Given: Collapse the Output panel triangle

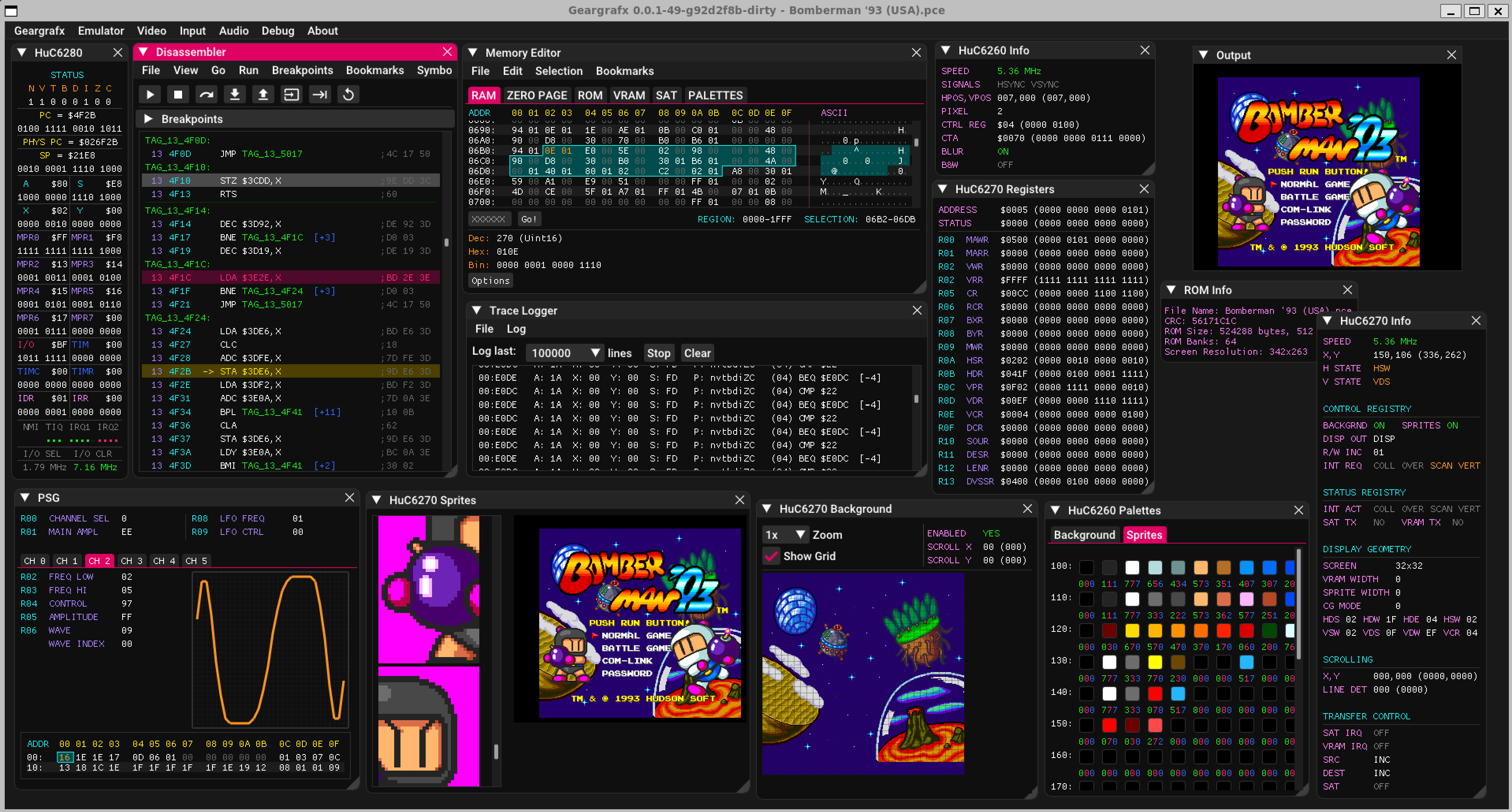Looking at the screenshot, I should (1203, 55).
